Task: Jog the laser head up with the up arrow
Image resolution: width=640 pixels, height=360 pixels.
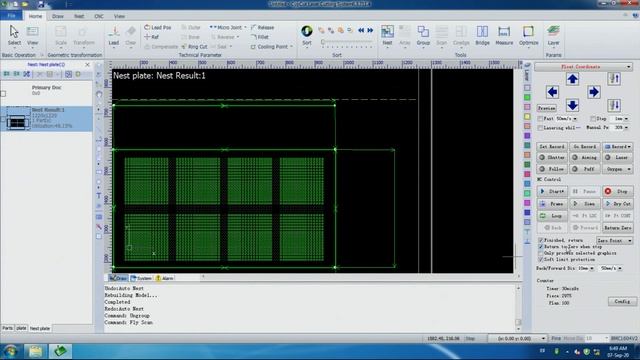Action: click(572, 79)
